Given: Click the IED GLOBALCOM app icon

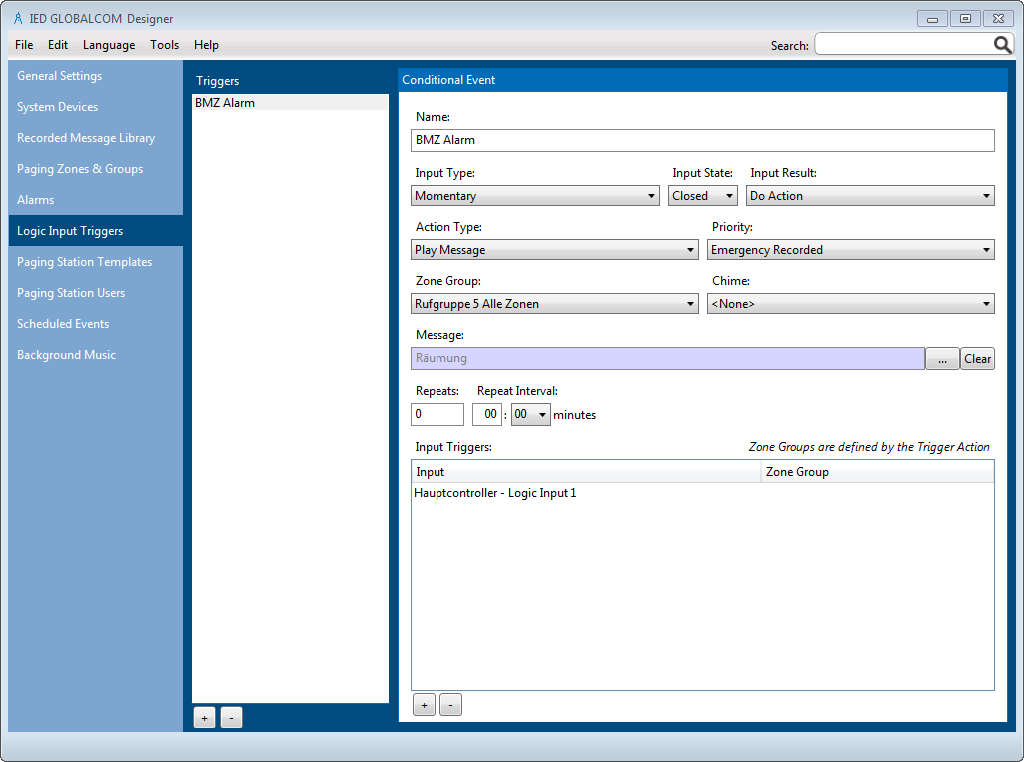Looking at the screenshot, I should (18, 18).
